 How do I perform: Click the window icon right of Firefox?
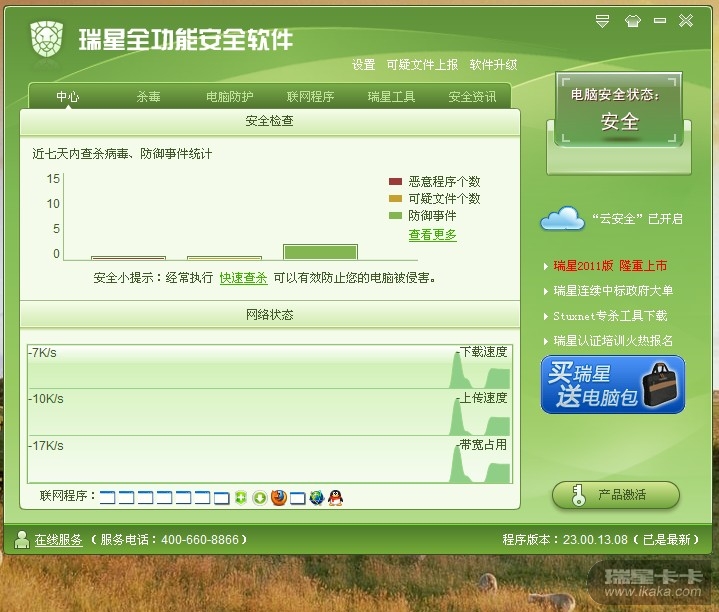[298, 498]
